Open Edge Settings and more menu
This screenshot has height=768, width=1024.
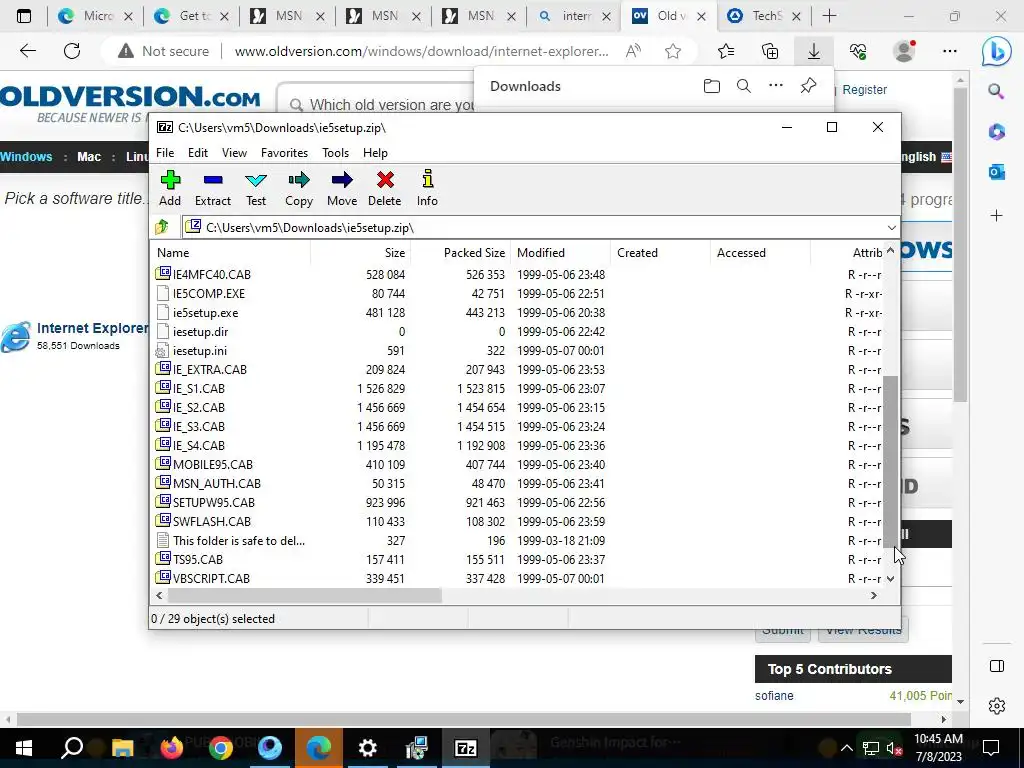point(950,51)
